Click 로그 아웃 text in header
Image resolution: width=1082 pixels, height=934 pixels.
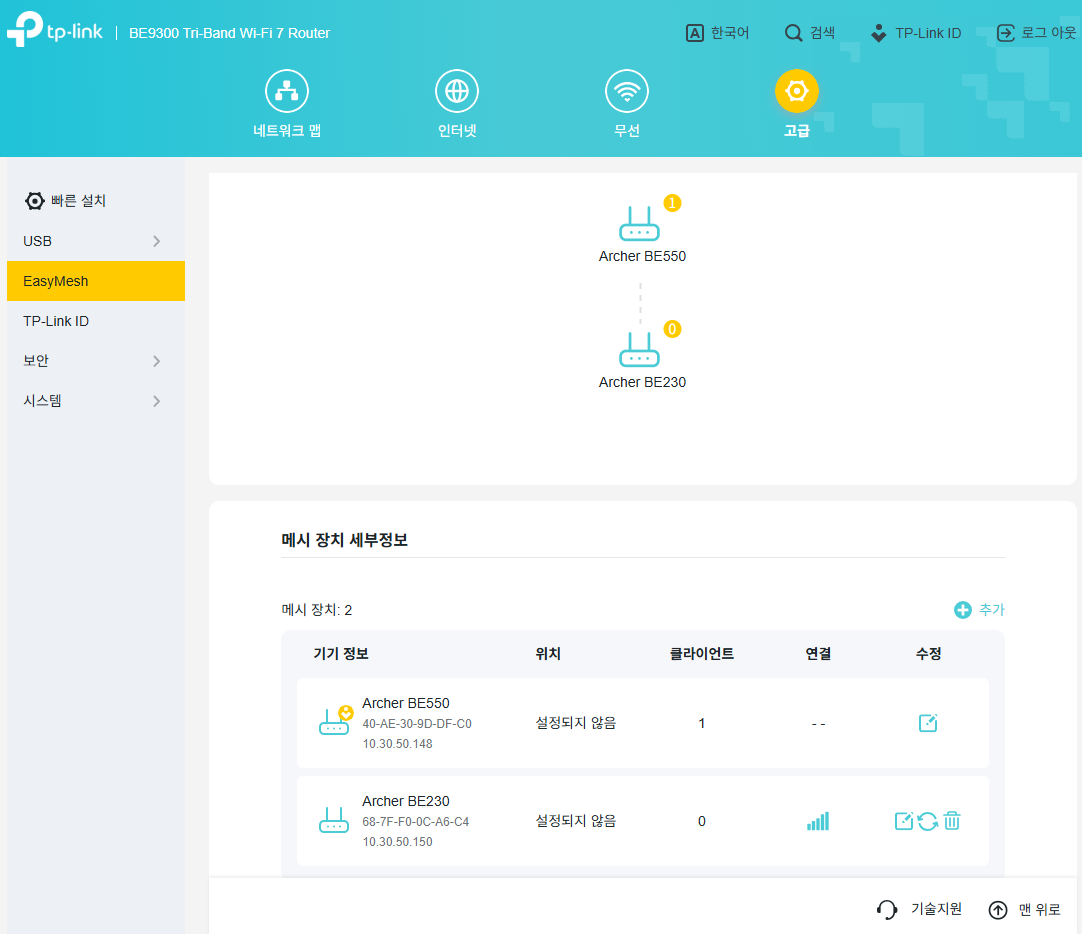coord(1049,32)
